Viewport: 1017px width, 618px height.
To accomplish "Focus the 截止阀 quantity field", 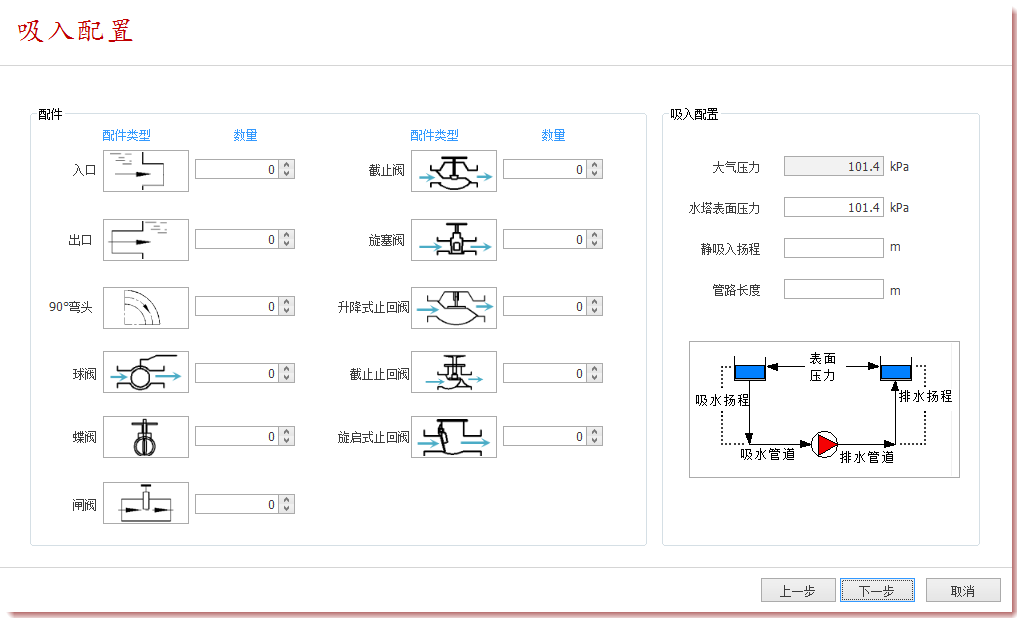I will (545, 169).
